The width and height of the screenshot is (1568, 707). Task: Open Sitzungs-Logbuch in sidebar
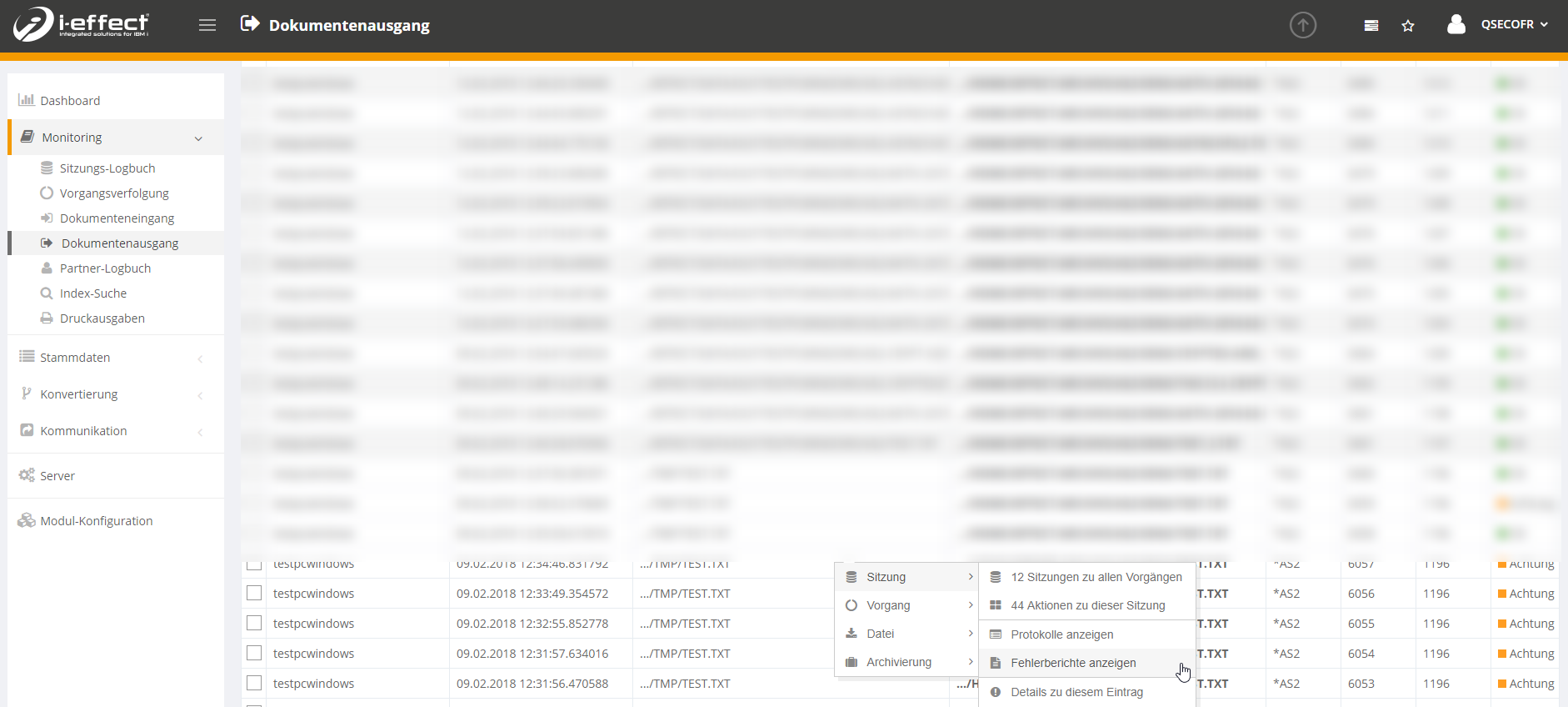pyautogui.click(x=107, y=168)
